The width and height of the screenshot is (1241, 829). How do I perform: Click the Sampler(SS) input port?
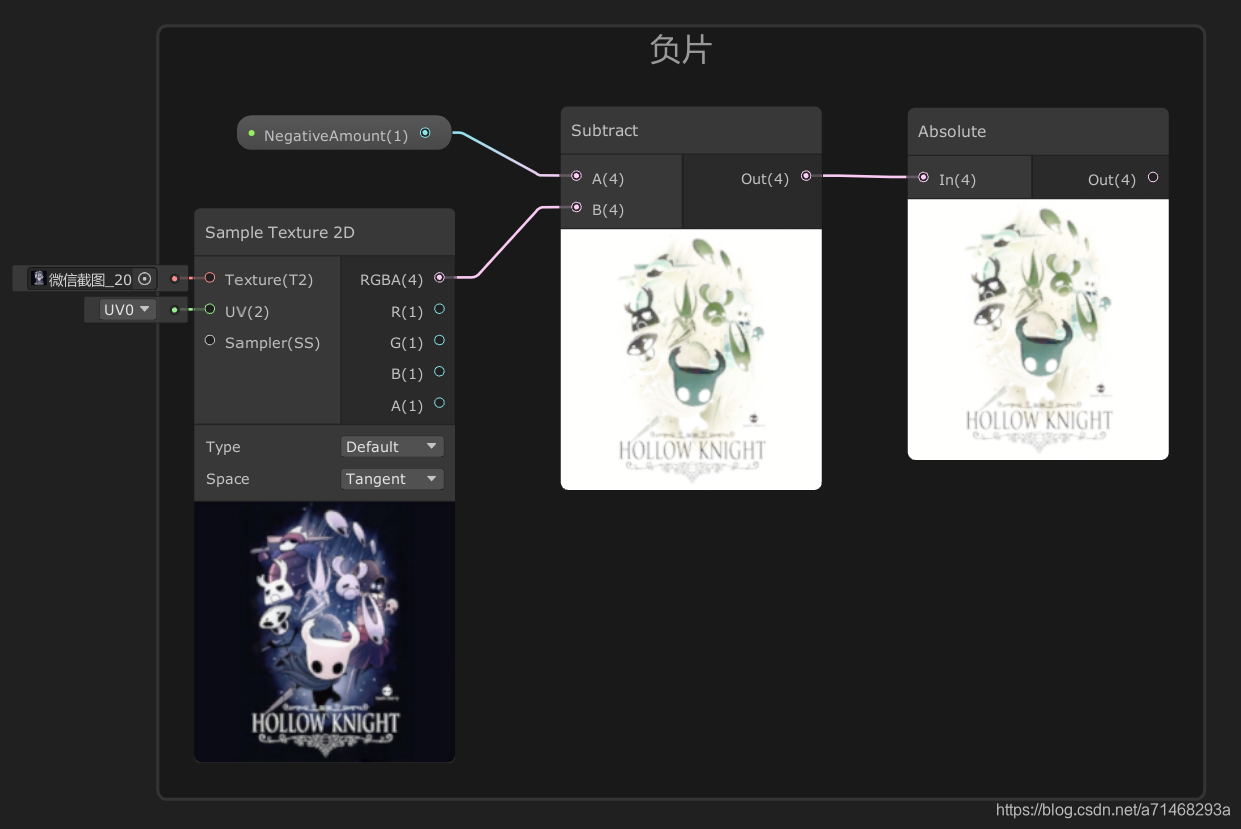click(x=210, y=341)
